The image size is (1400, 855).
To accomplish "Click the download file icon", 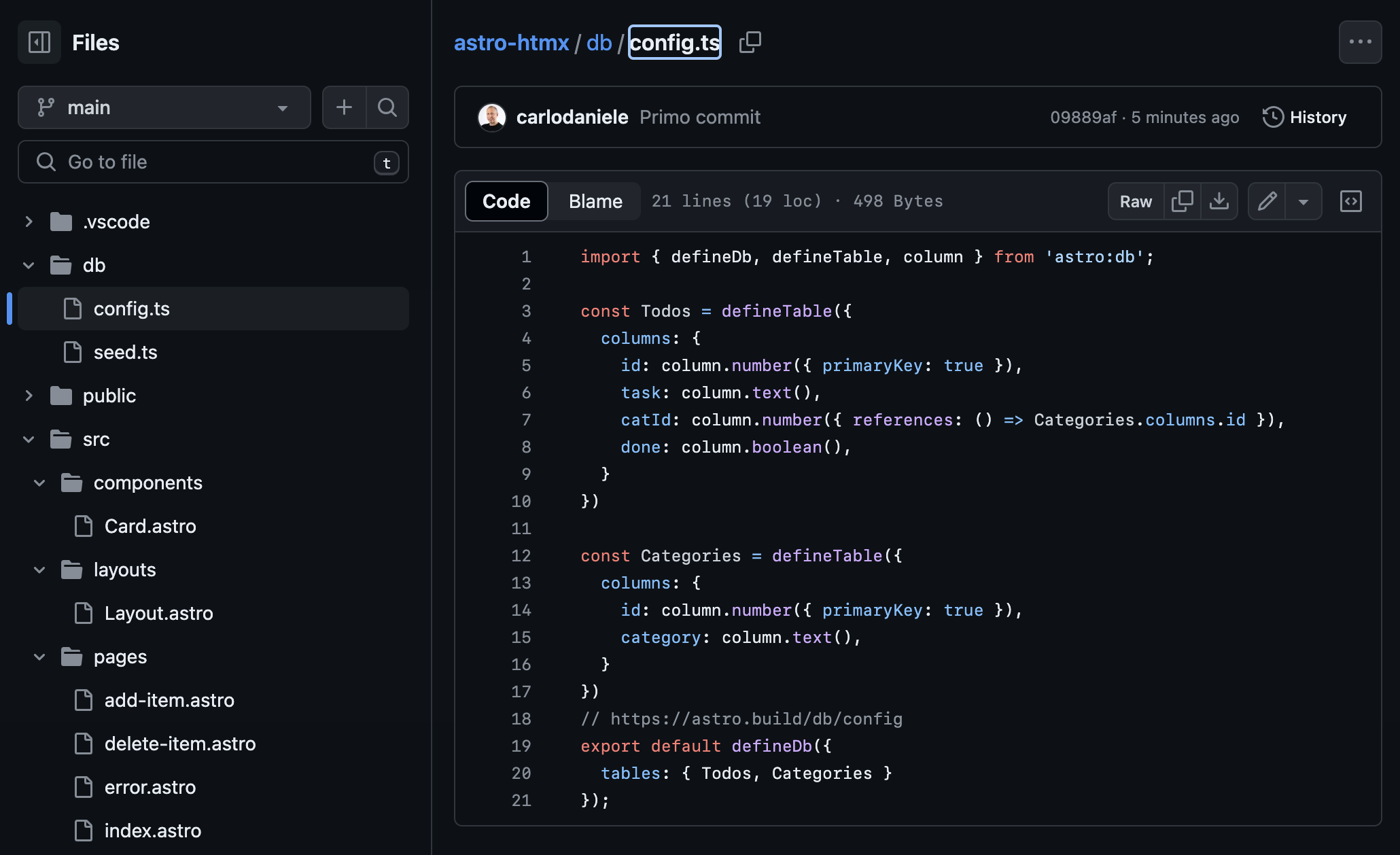I will pyautogui.click(x=1219, y=200).
